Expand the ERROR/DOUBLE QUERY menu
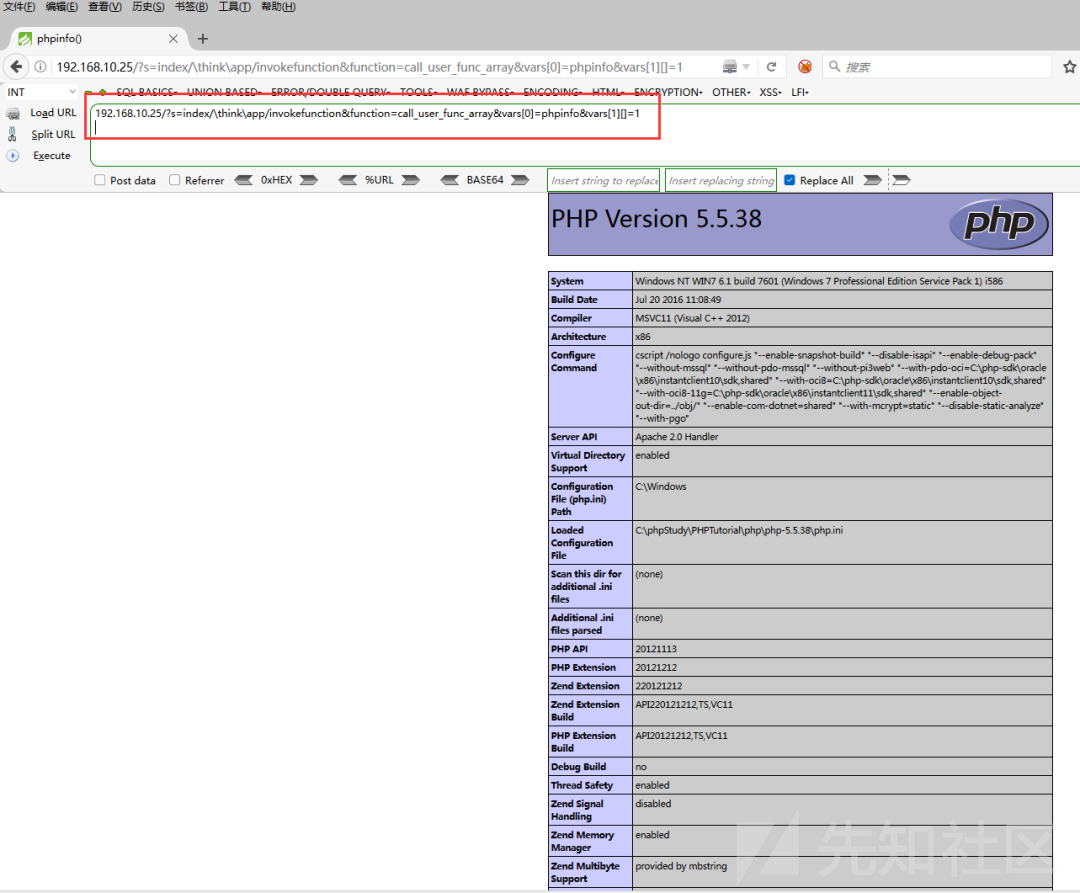The image size is (1080, 893). [x=331, y=92]
